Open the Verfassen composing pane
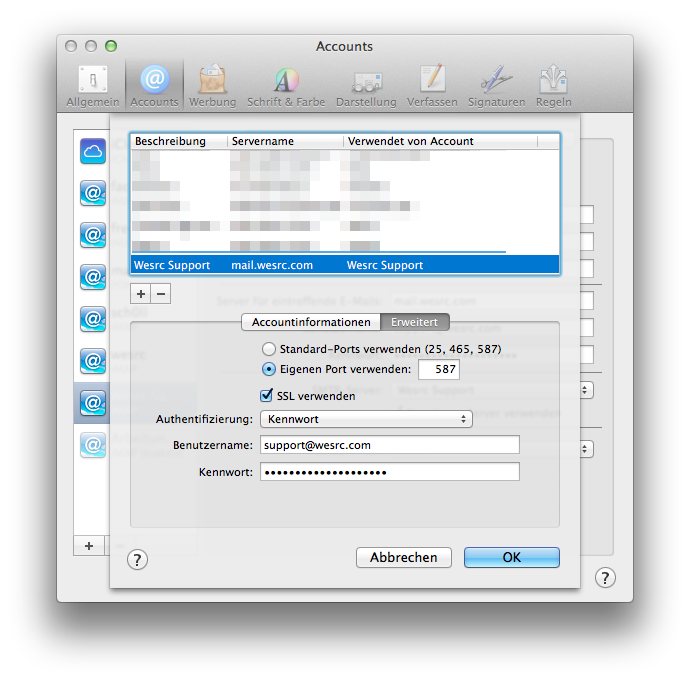The height and width of the screenshot is (681, 690). (x=432, y=86)
